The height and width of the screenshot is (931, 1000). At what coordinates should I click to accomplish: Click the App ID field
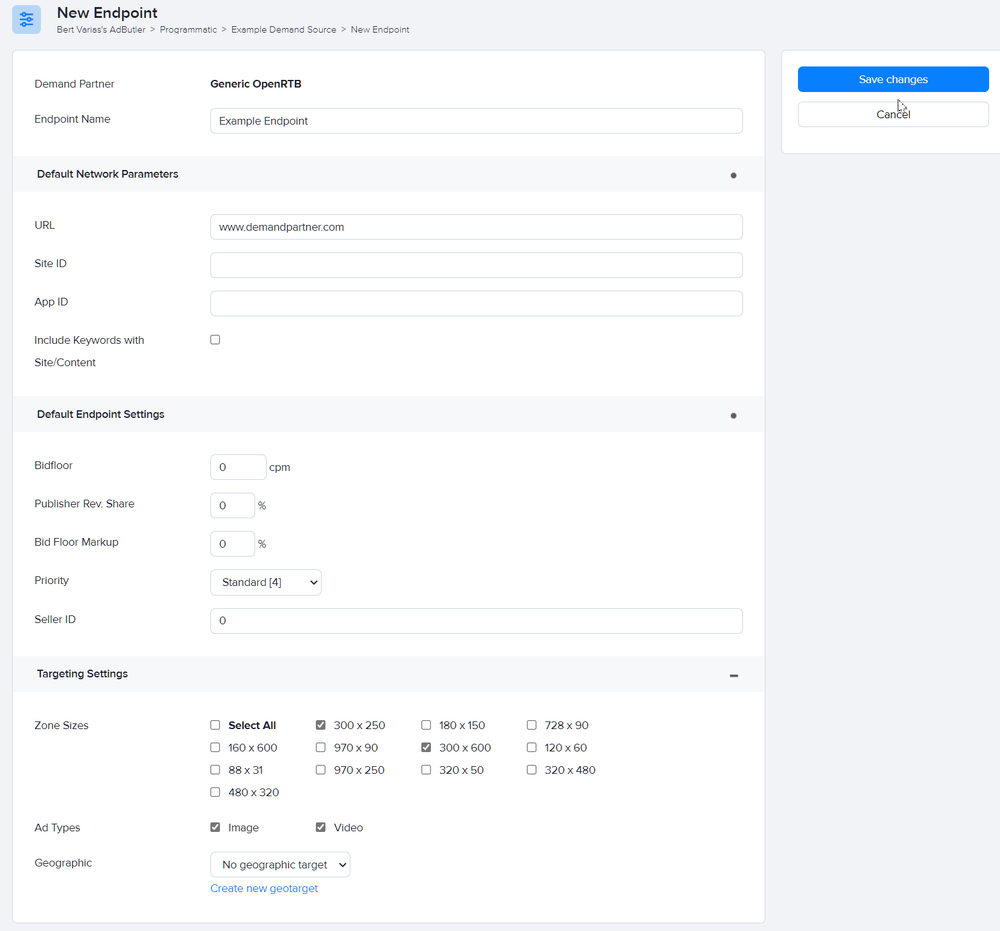(476, 304)
